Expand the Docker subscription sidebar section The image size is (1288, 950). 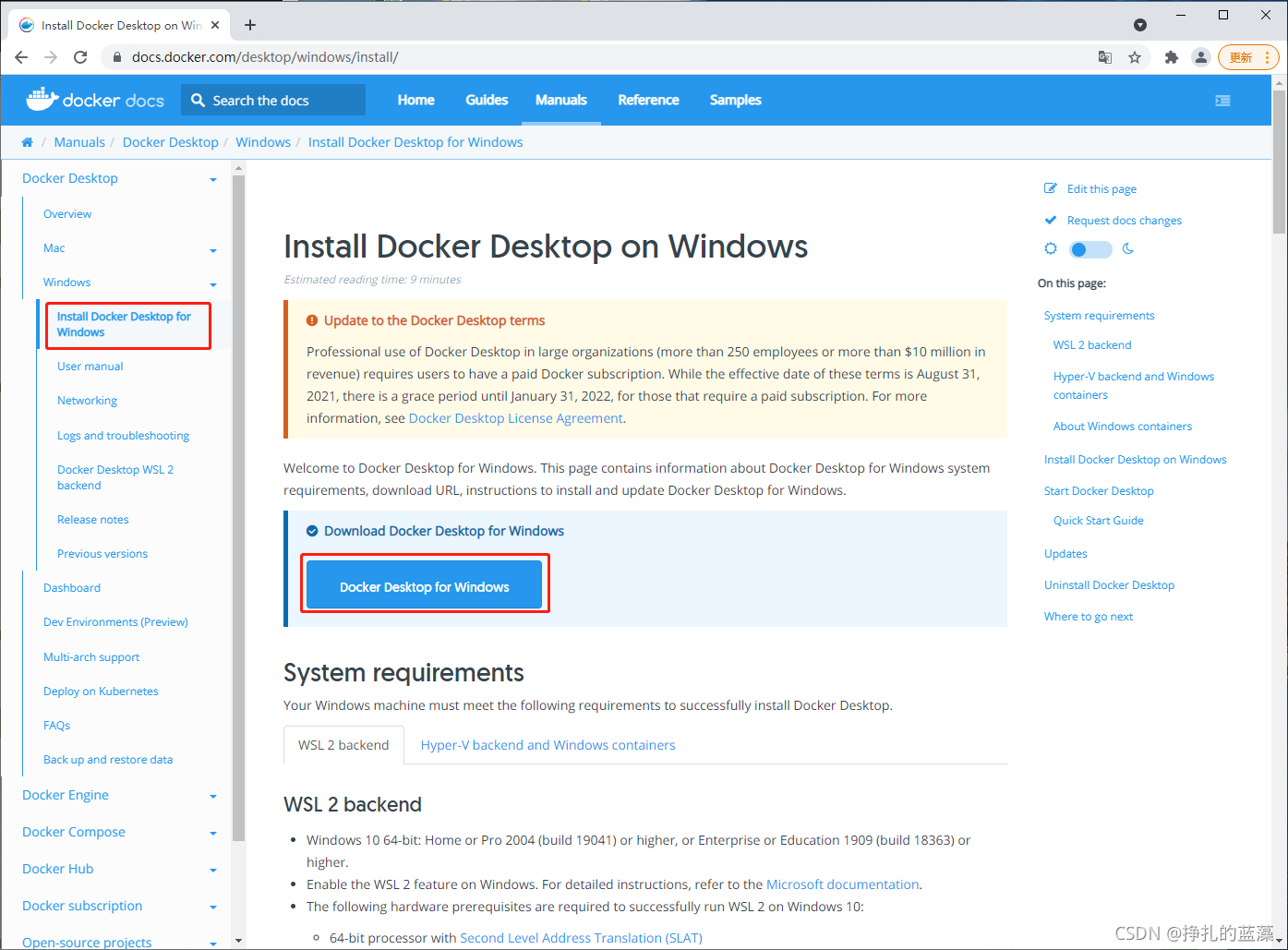(x=213, y=907)
